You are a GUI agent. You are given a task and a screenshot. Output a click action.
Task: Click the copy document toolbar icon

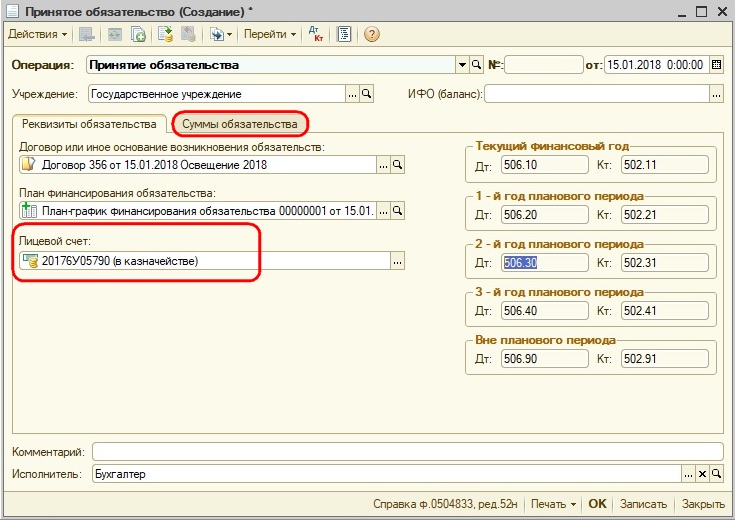coord(139,34)
